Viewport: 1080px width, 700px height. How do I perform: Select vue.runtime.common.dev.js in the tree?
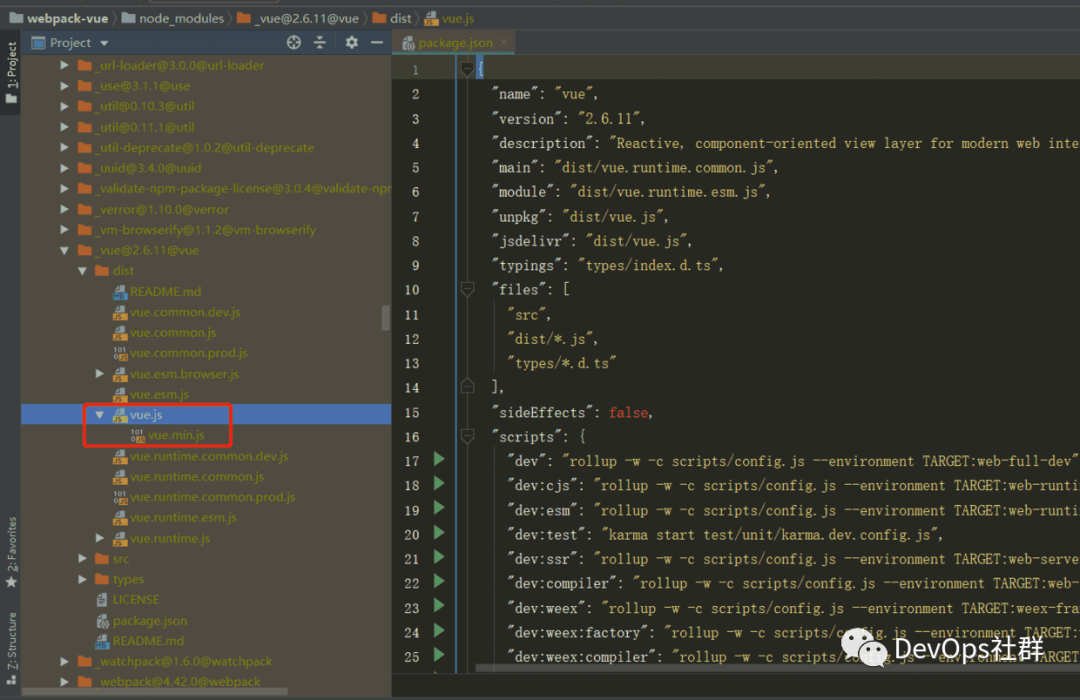209,456
